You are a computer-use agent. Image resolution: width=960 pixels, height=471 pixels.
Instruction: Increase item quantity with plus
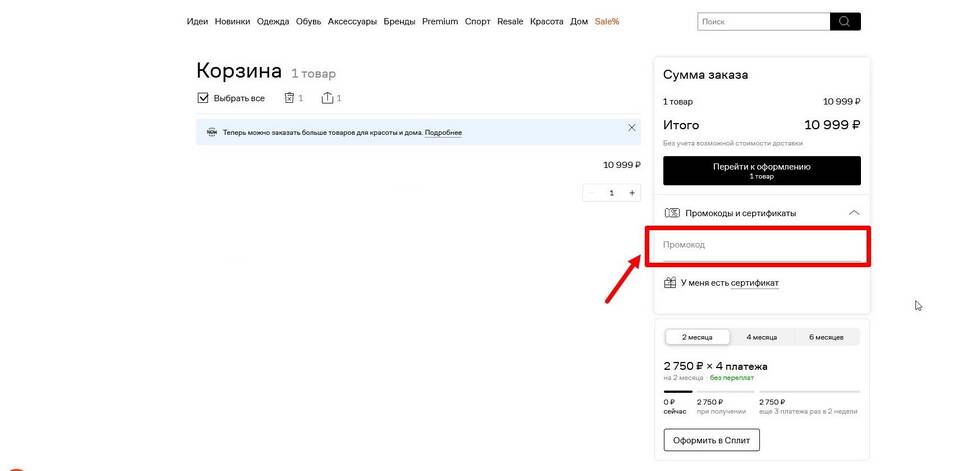tap(631, 192)
